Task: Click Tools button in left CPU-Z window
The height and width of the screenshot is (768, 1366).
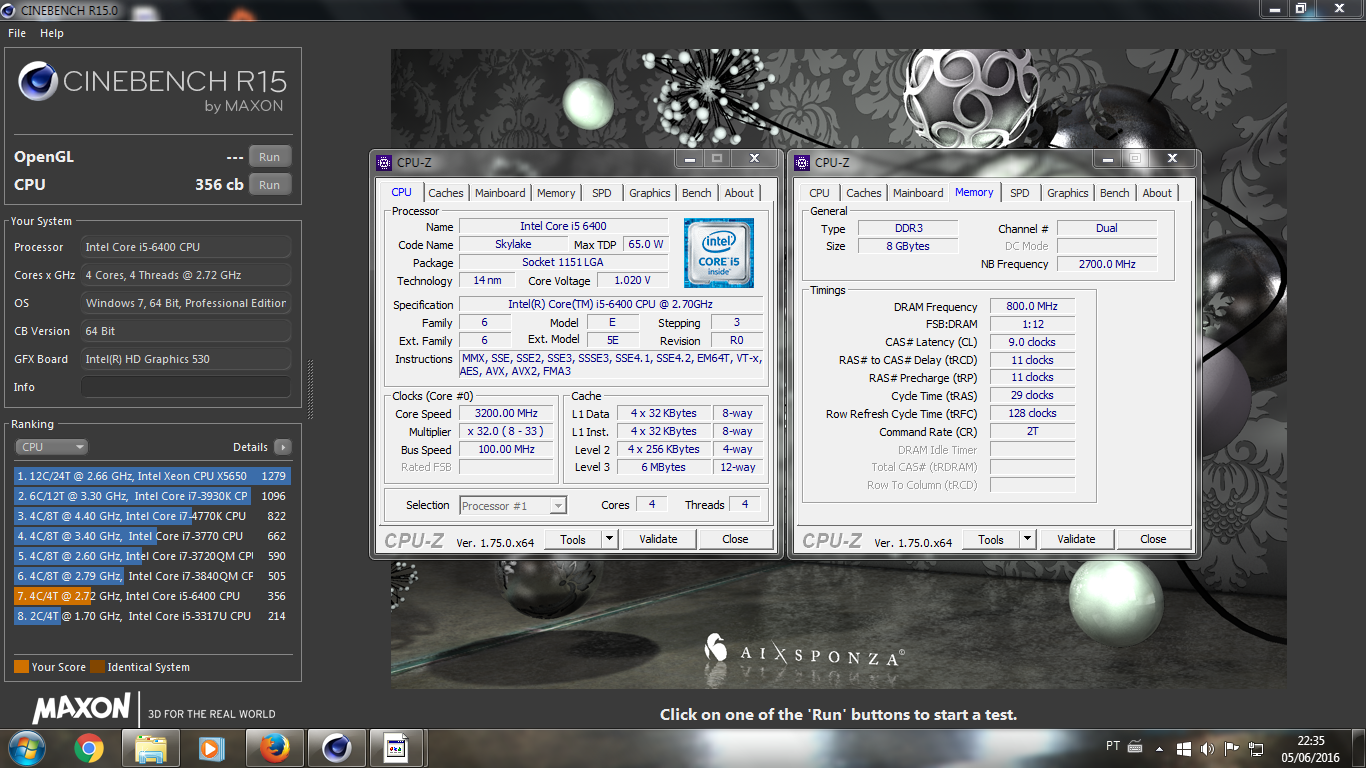Action: 573,539
